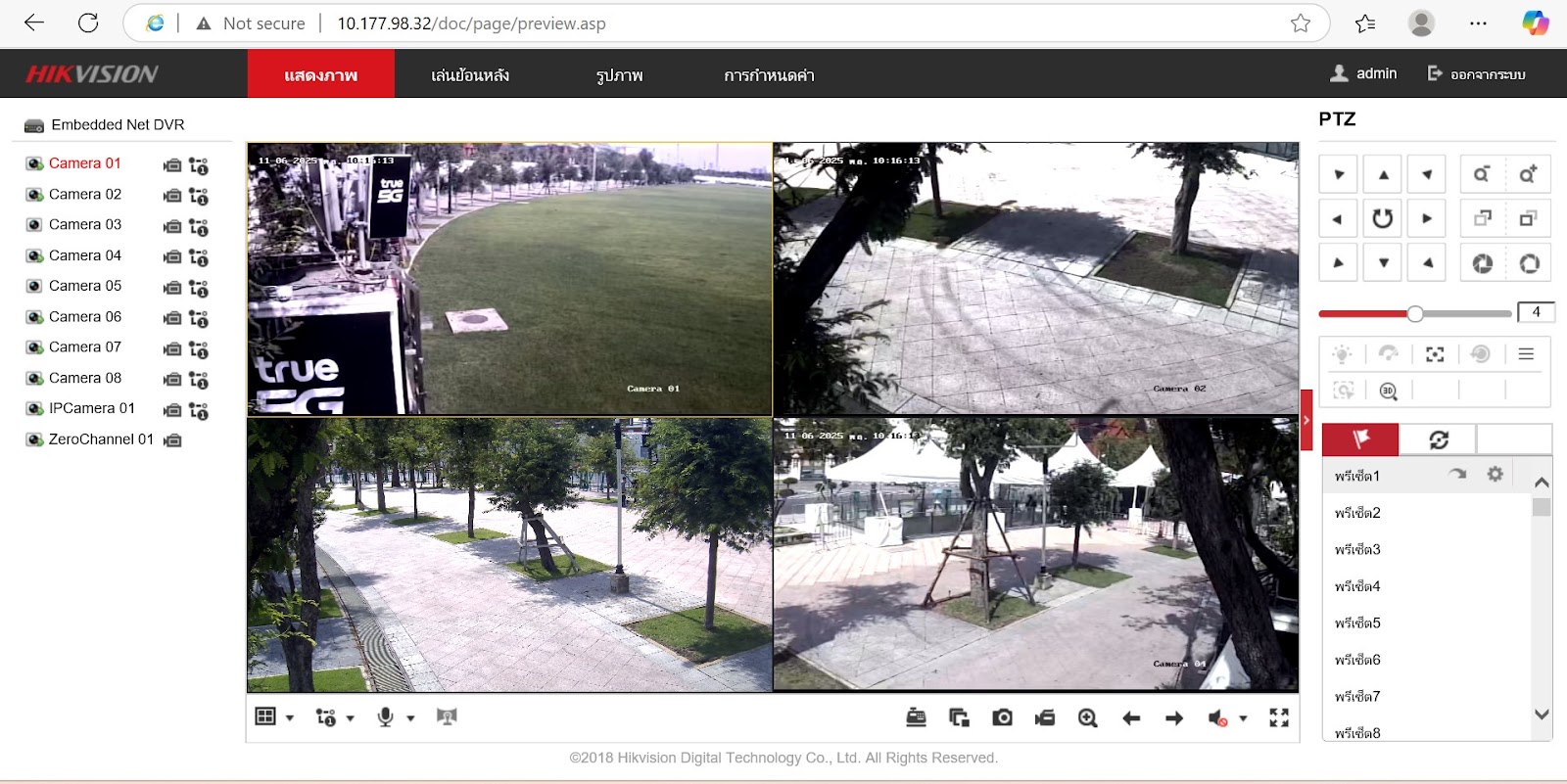Click the PTZ speed value field

tap(1536, 312)
